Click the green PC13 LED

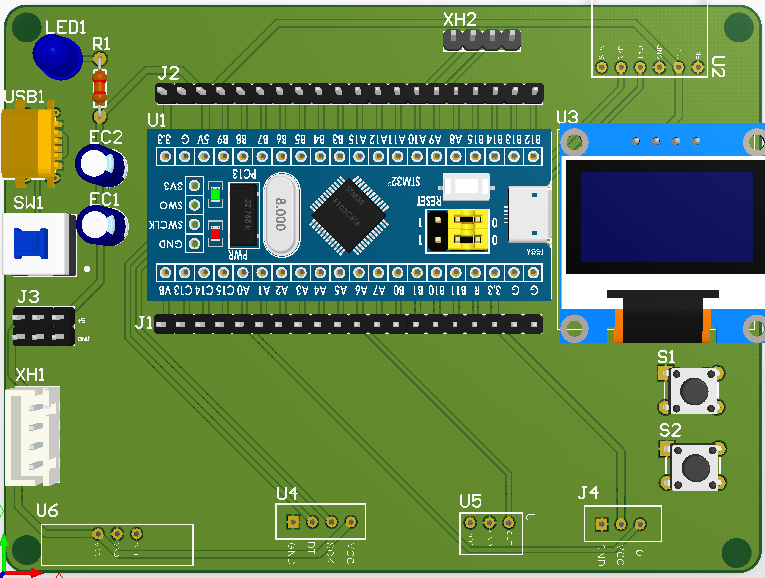pos(215,195)
